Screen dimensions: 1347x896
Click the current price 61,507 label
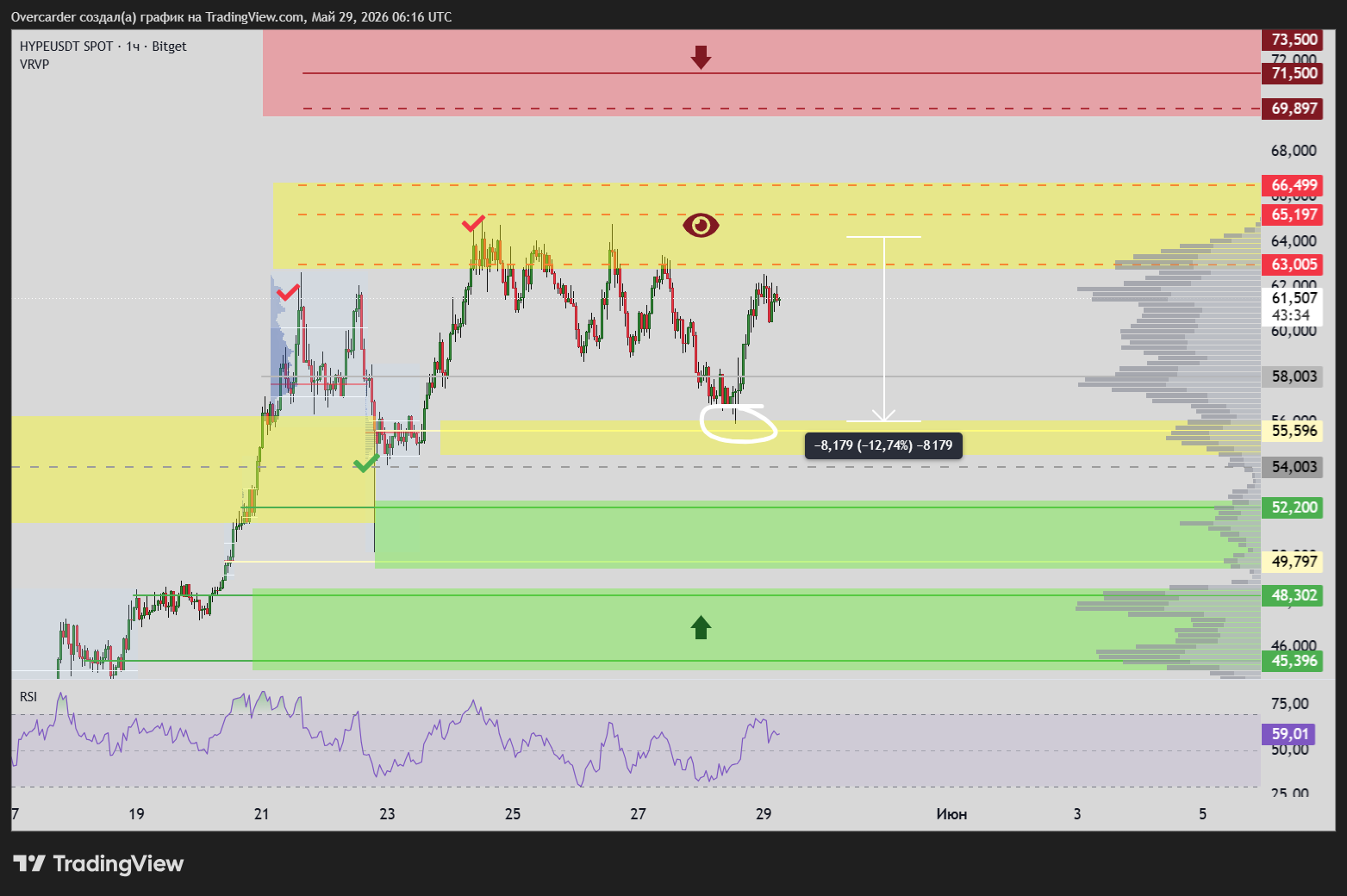point(1294,298)
